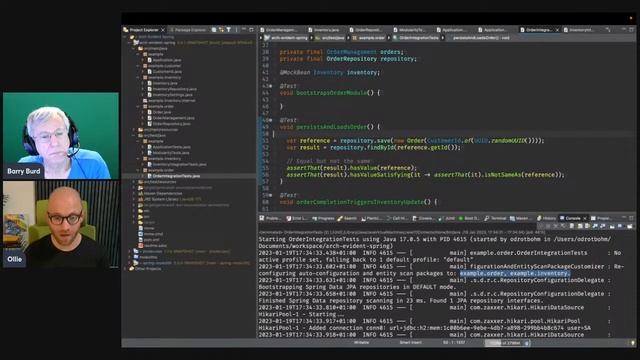Select Barry Burd's video tile
The width and height of the screenshot is (640, 360).
pyautogui.click(x=61, y=136)
